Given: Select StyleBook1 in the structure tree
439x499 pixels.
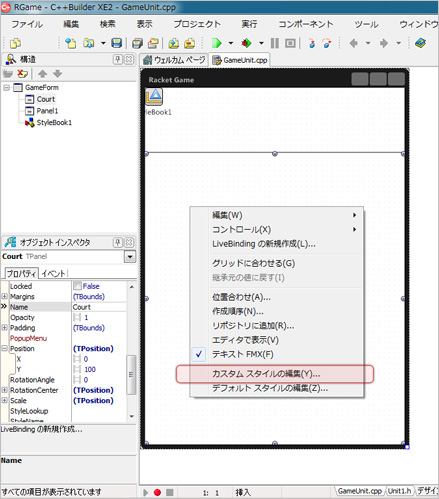Looking at the screenshot, I should (x=54, y=123).
